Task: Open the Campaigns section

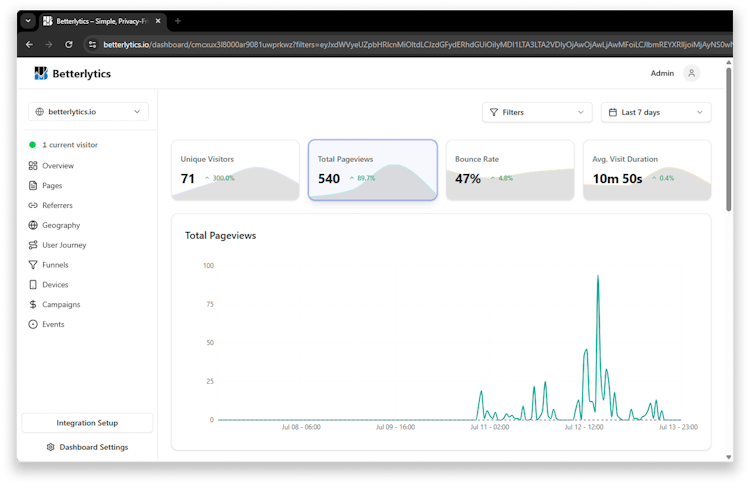Action: (x=61, y=304)
